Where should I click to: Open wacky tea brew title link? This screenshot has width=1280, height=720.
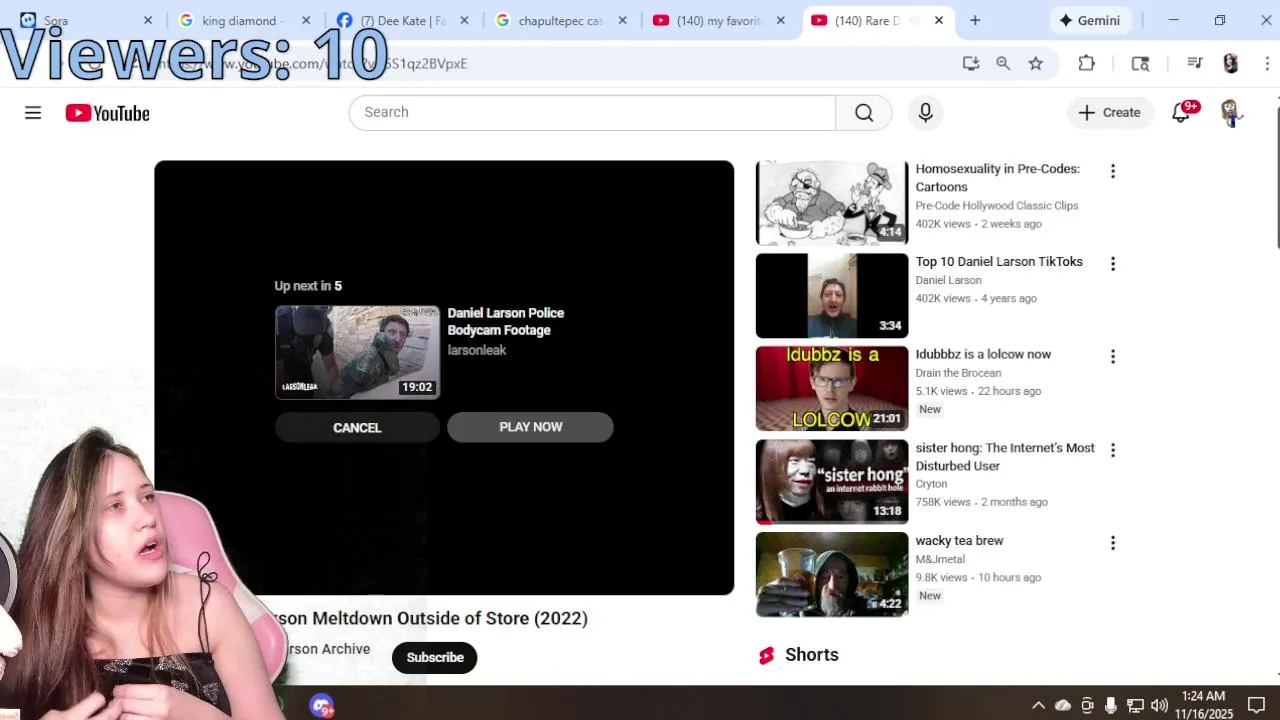click(x=959, y=541)
